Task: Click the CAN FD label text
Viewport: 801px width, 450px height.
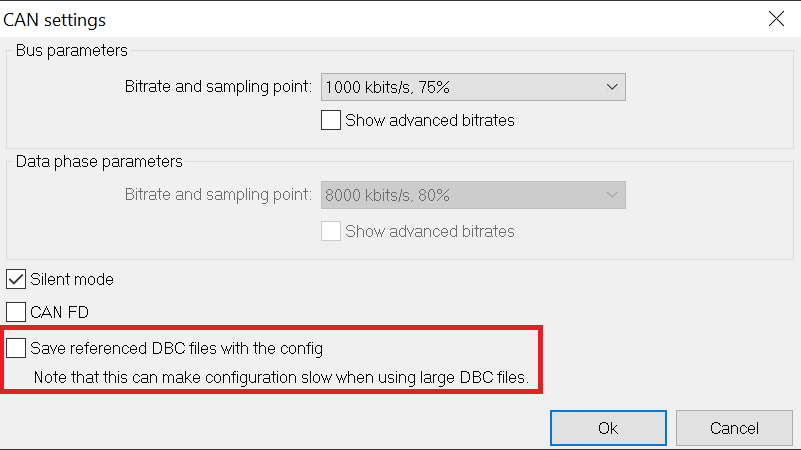Action: tap(59, 312)
